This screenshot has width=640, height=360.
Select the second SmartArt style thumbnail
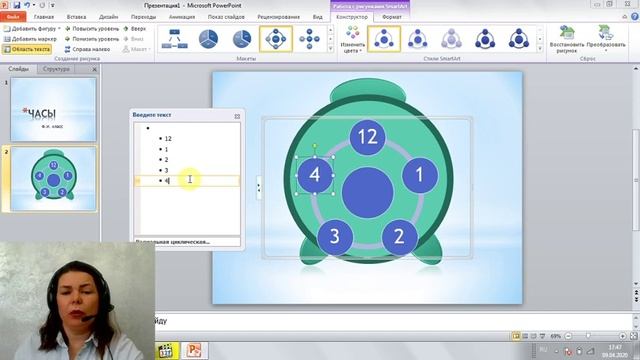[x=418, y=39]
